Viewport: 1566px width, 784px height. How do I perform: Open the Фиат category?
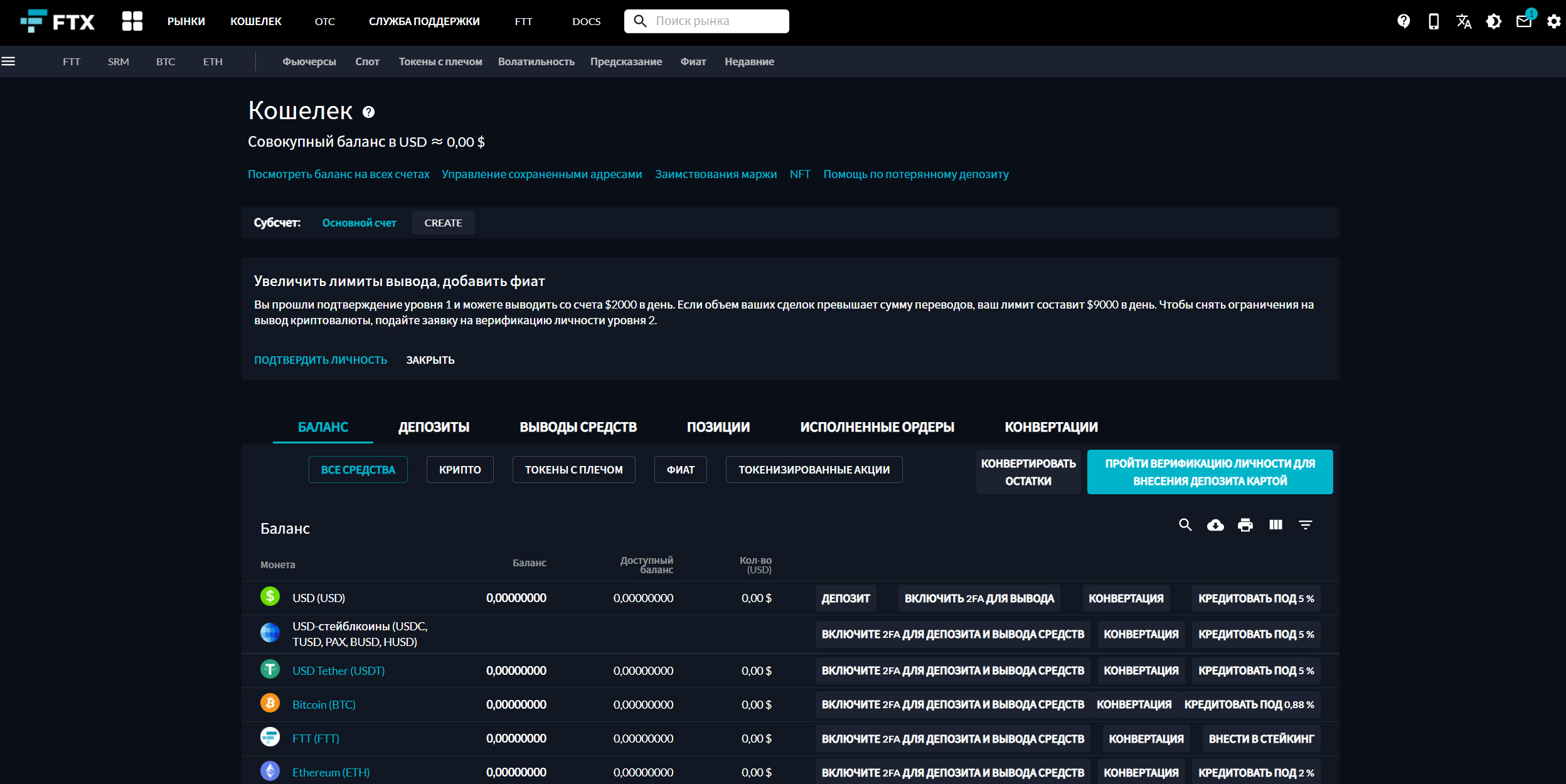coord(693,61)
